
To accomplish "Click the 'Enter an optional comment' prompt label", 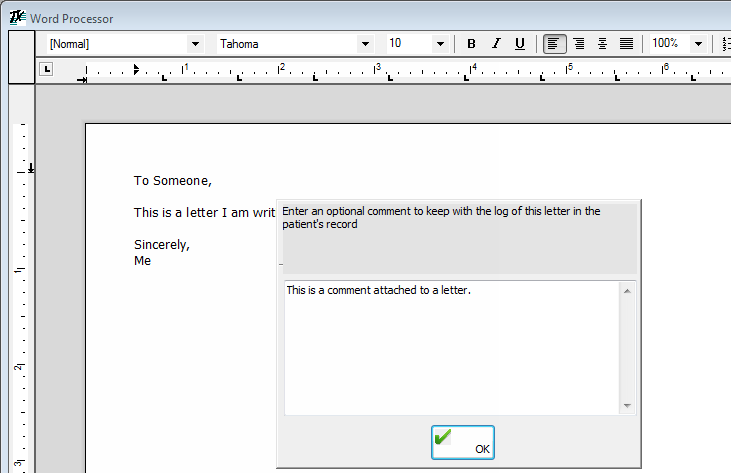I will (x=441, y=218).
